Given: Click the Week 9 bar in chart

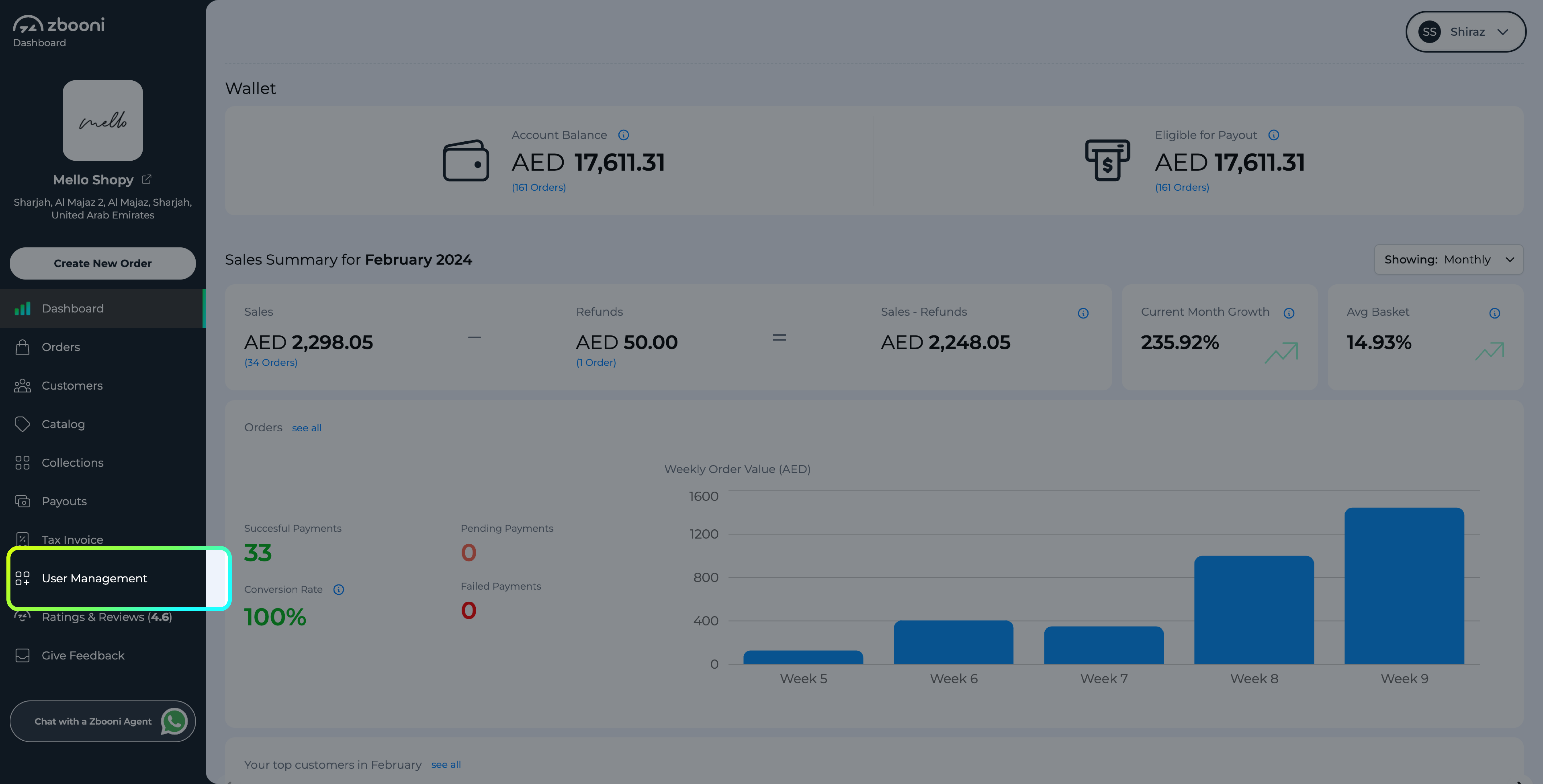Looking at the screenshot, I should pos(1404,586).
